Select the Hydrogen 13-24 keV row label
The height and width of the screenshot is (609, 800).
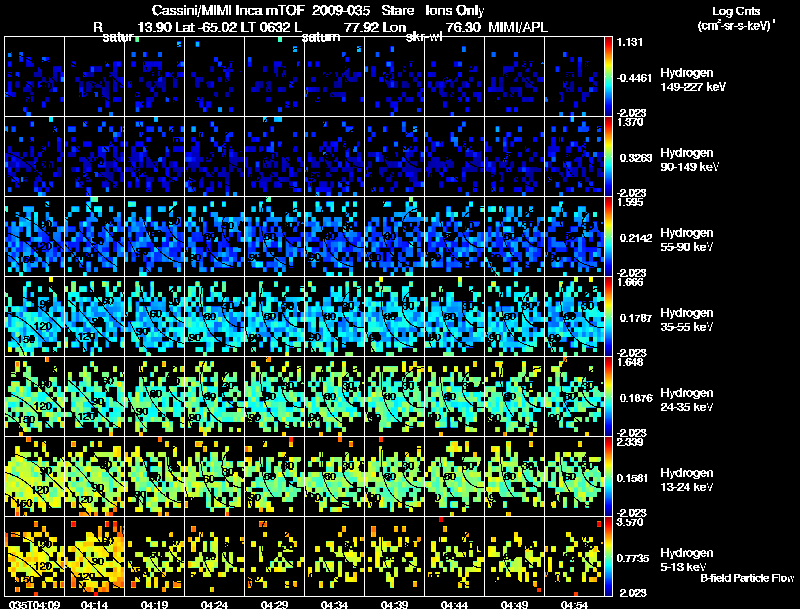[x=687, y=480]
